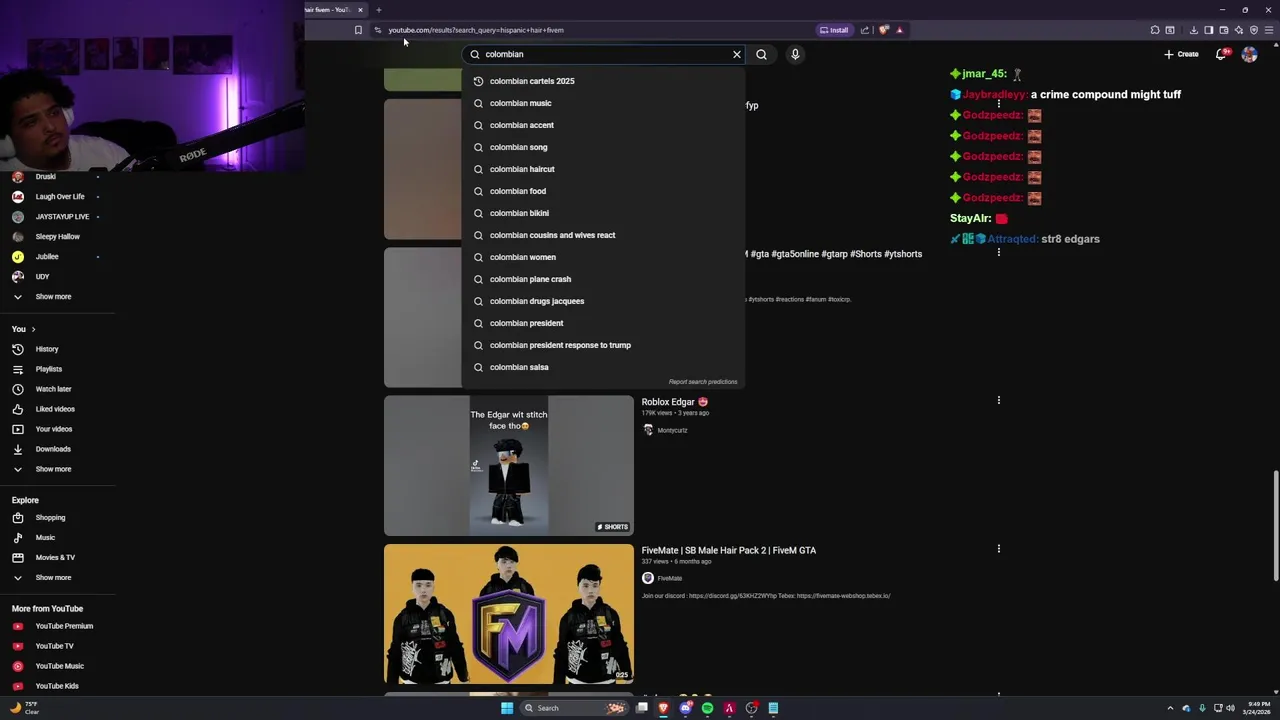
Task: Clear the search box with the X icon
Action: pos(737,54)
